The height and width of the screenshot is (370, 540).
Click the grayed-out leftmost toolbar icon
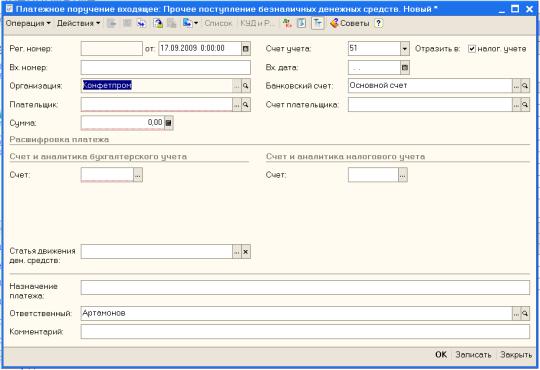coord(112,23)
